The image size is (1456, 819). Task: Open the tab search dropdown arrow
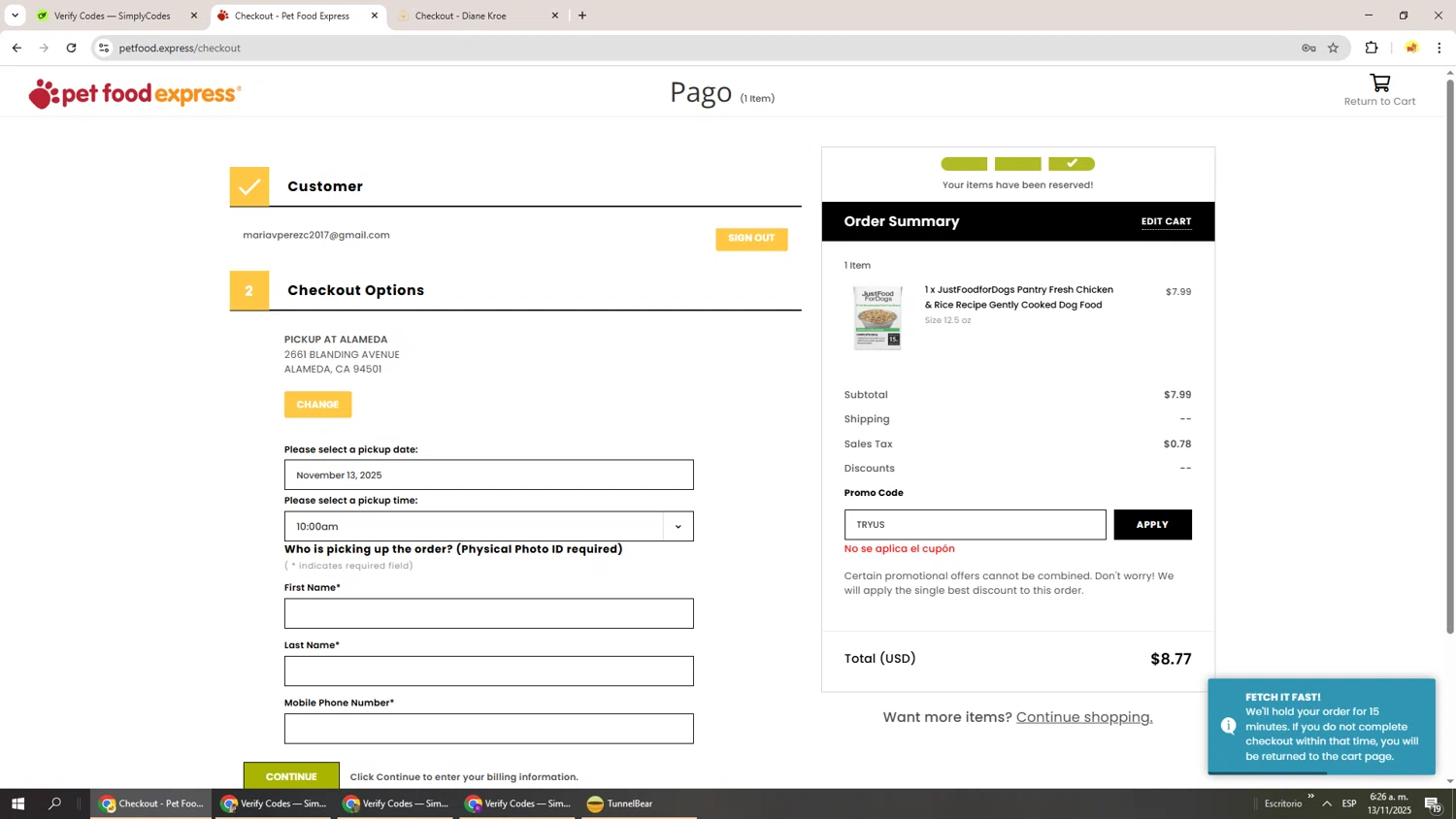click(15, 16)
